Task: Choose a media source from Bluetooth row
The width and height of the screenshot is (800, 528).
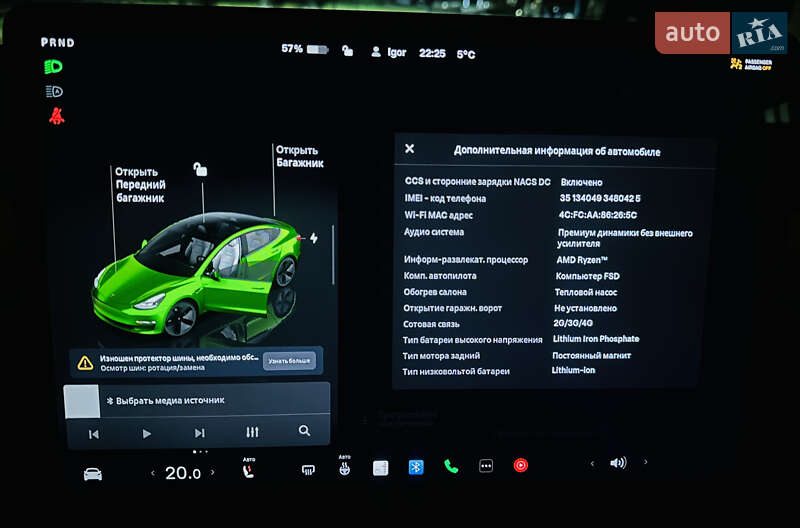Action: tap(165, 400)
